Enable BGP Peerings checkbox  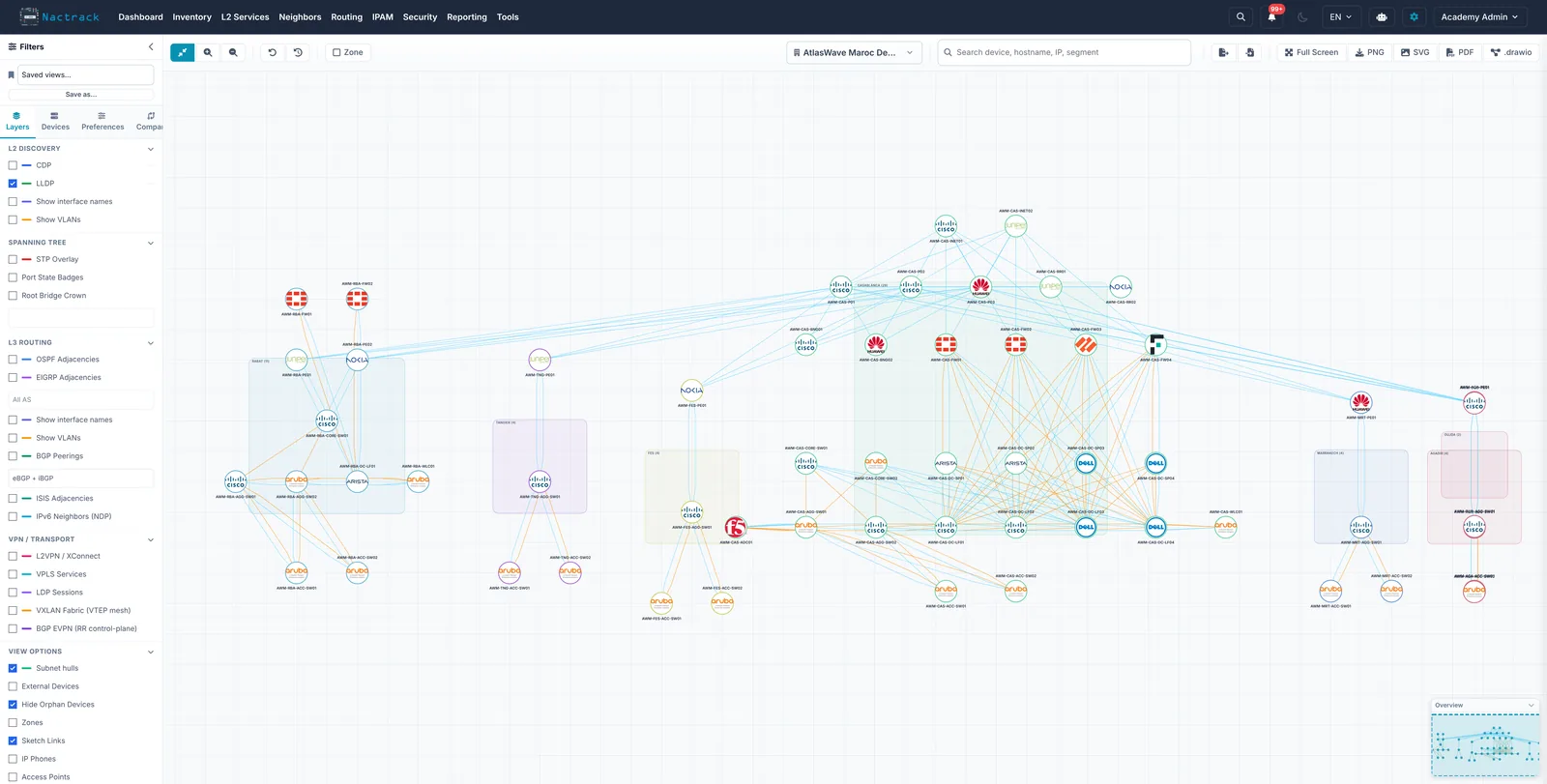click(x=13, y=456)
